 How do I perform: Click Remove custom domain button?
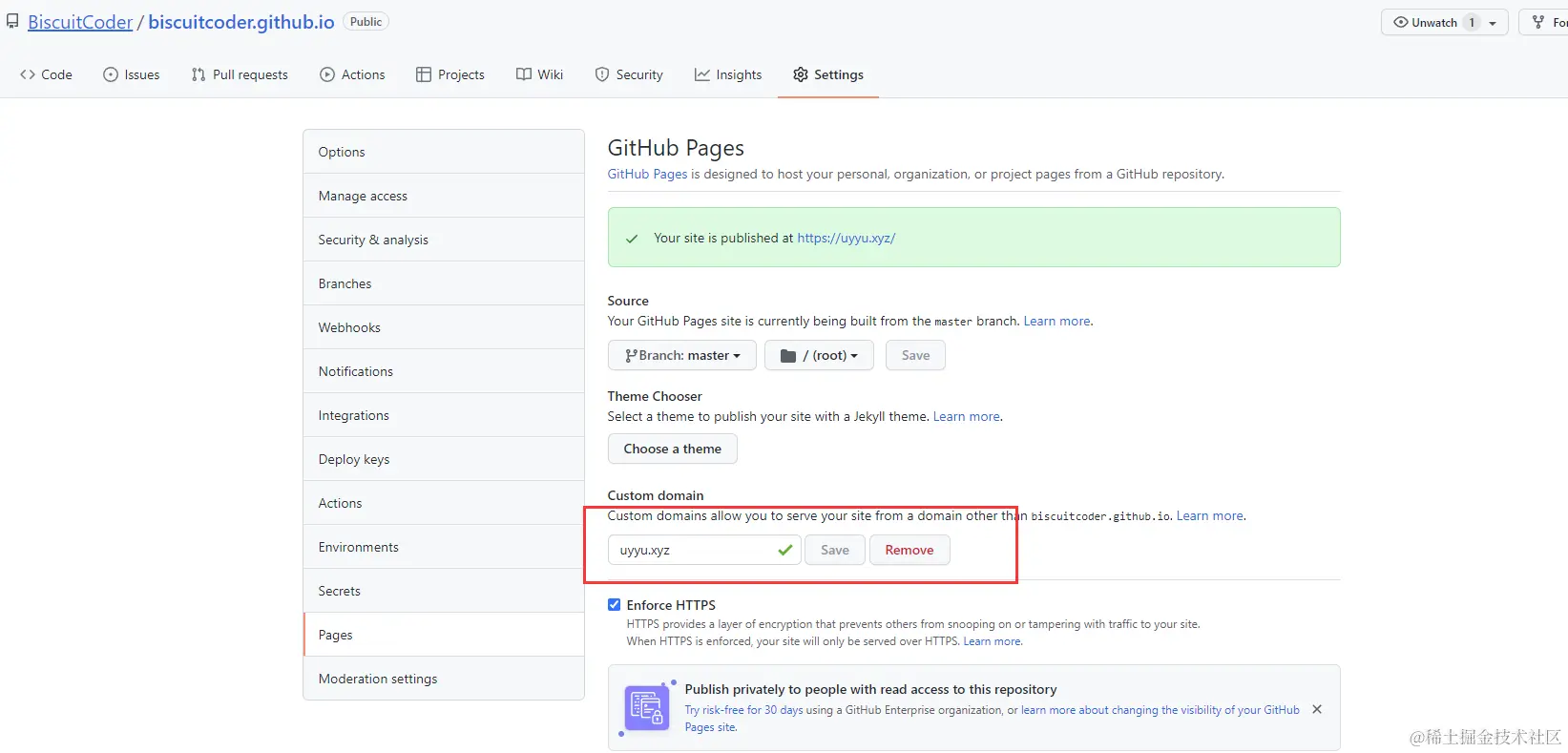[x=909, y=550]
